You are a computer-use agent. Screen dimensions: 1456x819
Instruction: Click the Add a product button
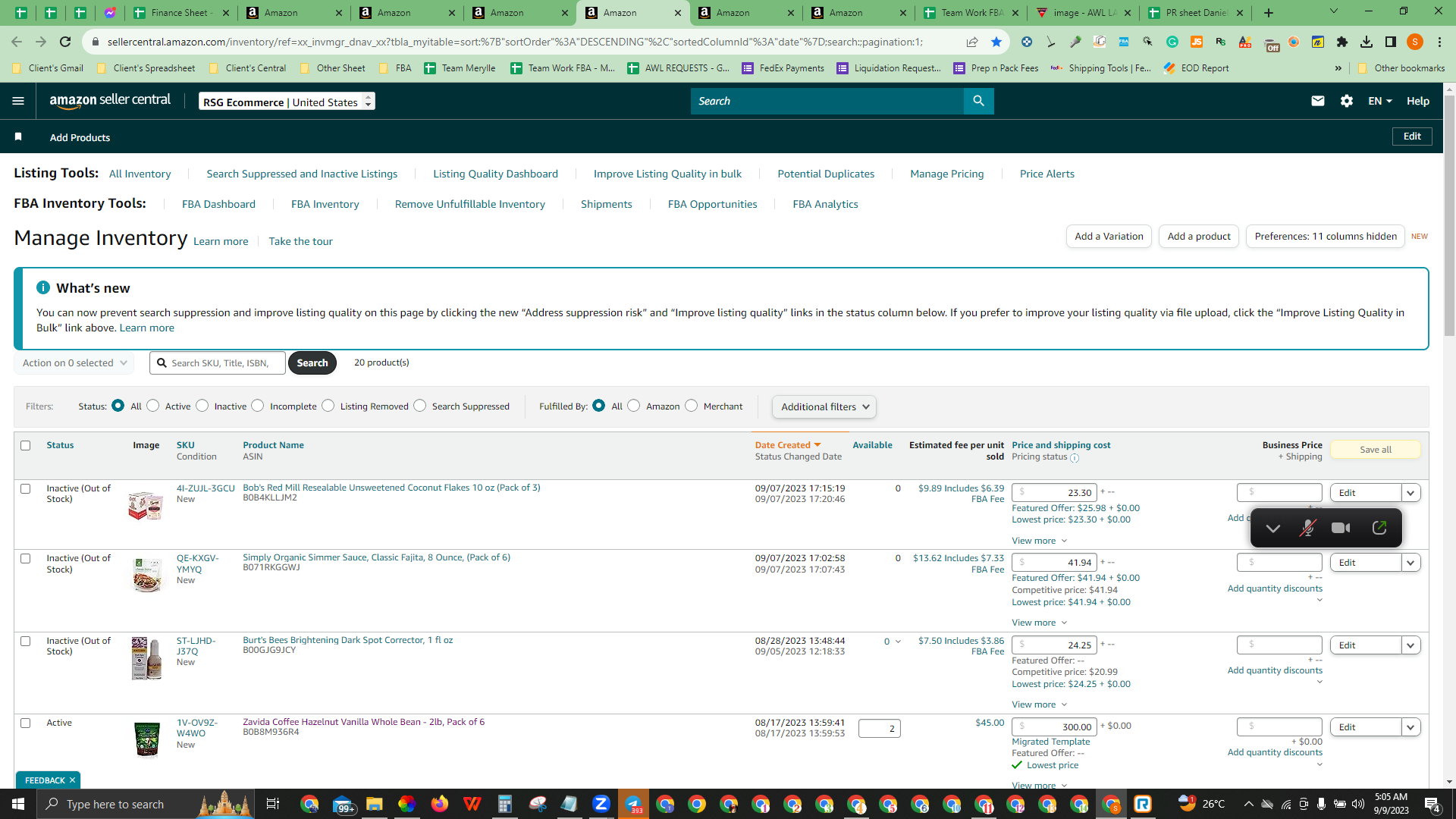point(1199,237)
